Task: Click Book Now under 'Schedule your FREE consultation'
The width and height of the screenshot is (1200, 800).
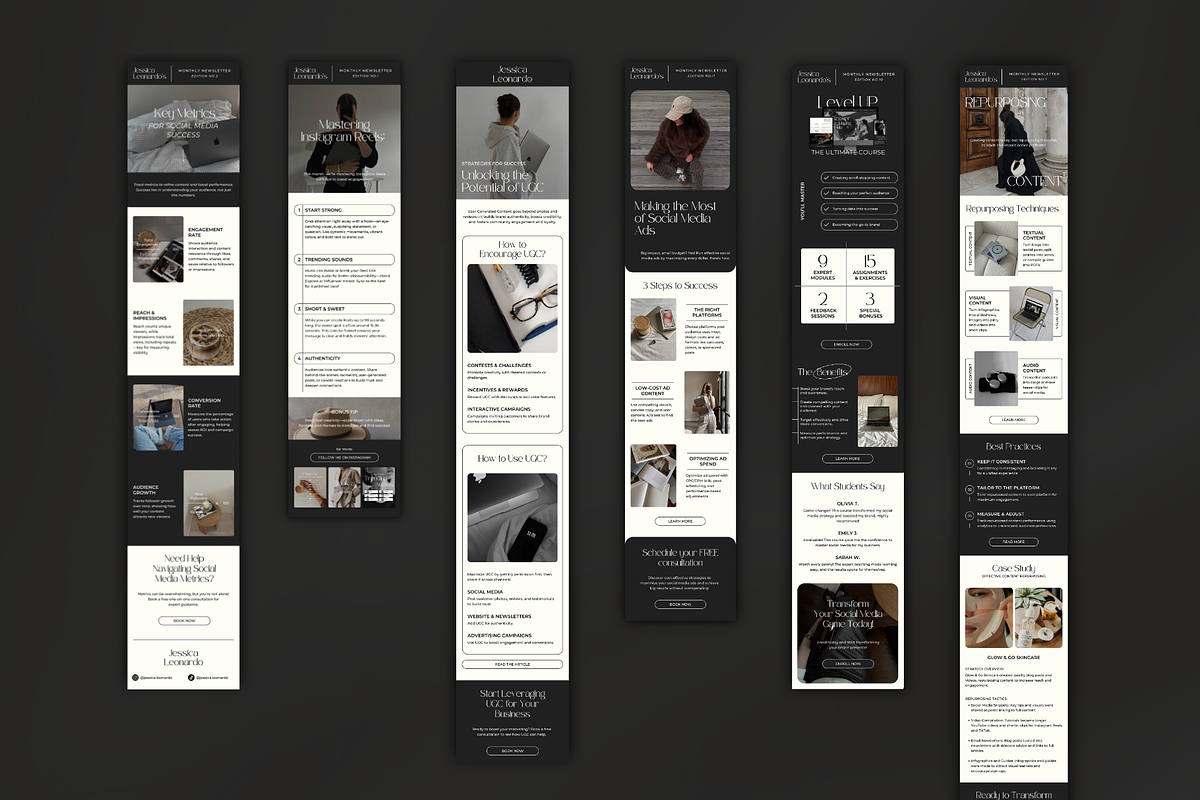Action: click(680, 604)
